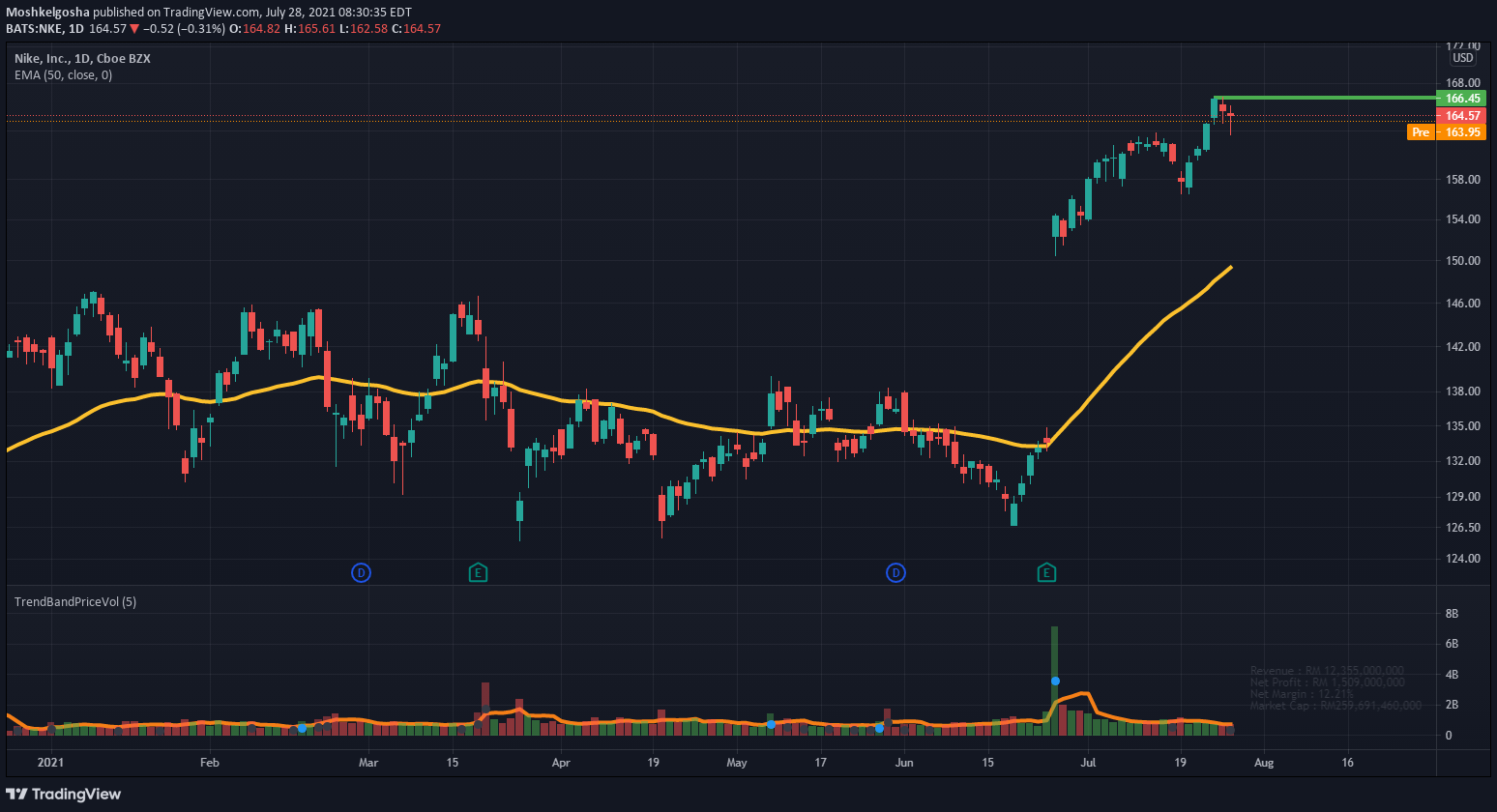
Task: Select the 'TrendBandPriceVol (5)' indicator legend
Action: [75, 602]
